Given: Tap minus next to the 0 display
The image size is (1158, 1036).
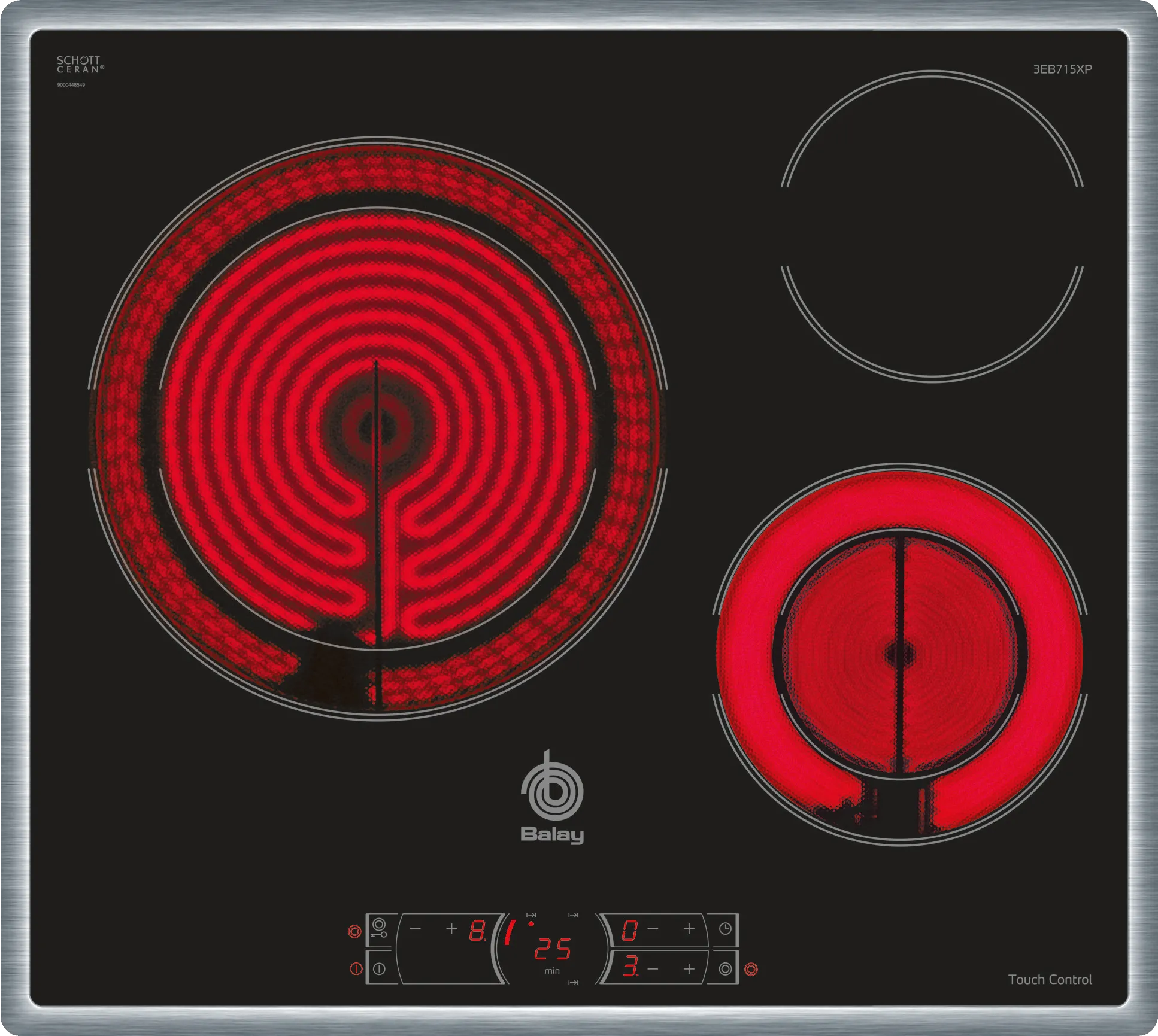Looking at the screenshot, I should [653, 929].
